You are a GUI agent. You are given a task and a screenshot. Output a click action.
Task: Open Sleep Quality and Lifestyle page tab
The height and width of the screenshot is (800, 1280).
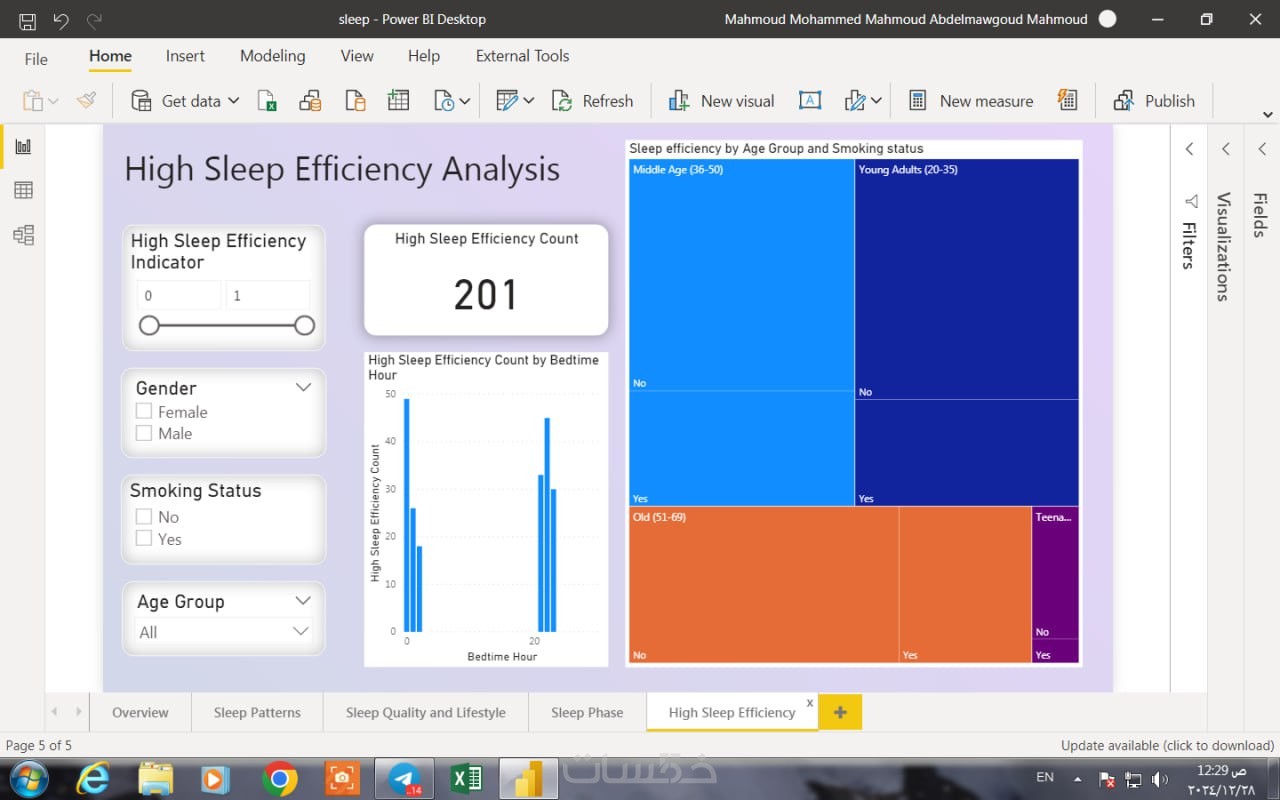pyautogui.click(x=426, y=712)
